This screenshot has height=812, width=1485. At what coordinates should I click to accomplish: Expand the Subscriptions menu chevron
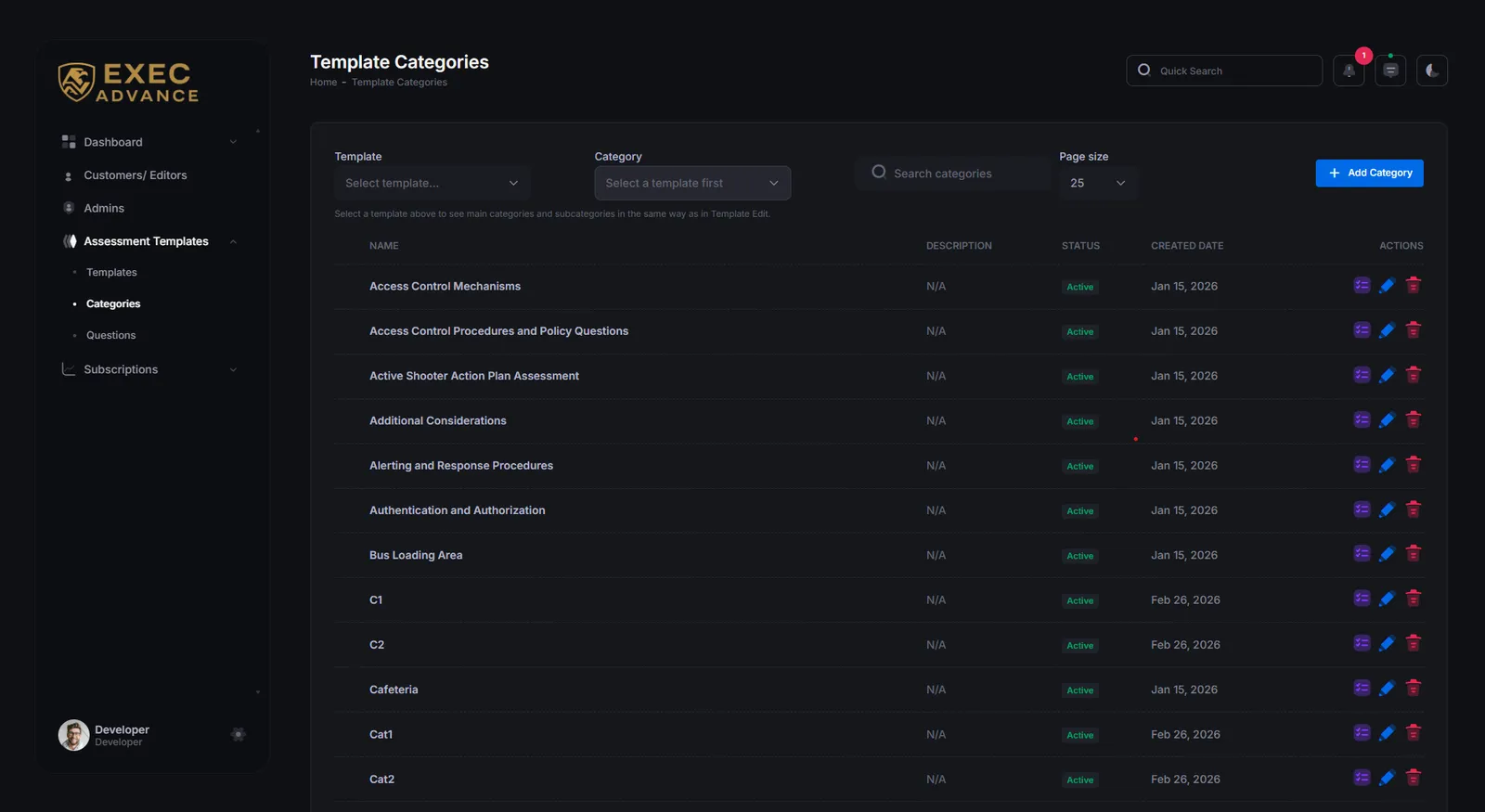pyautogui.click(x=233, y=369)
